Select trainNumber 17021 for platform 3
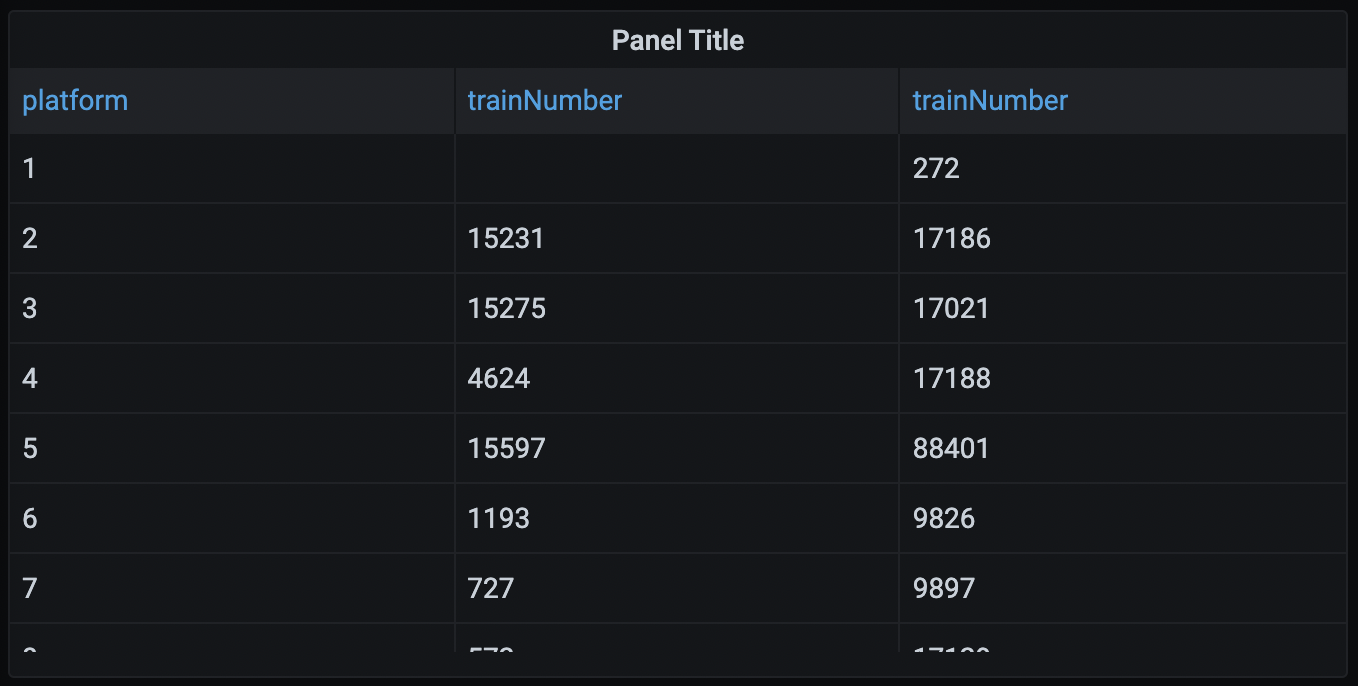The width and height of the screenshot is (1358, 686). (952, 308)
